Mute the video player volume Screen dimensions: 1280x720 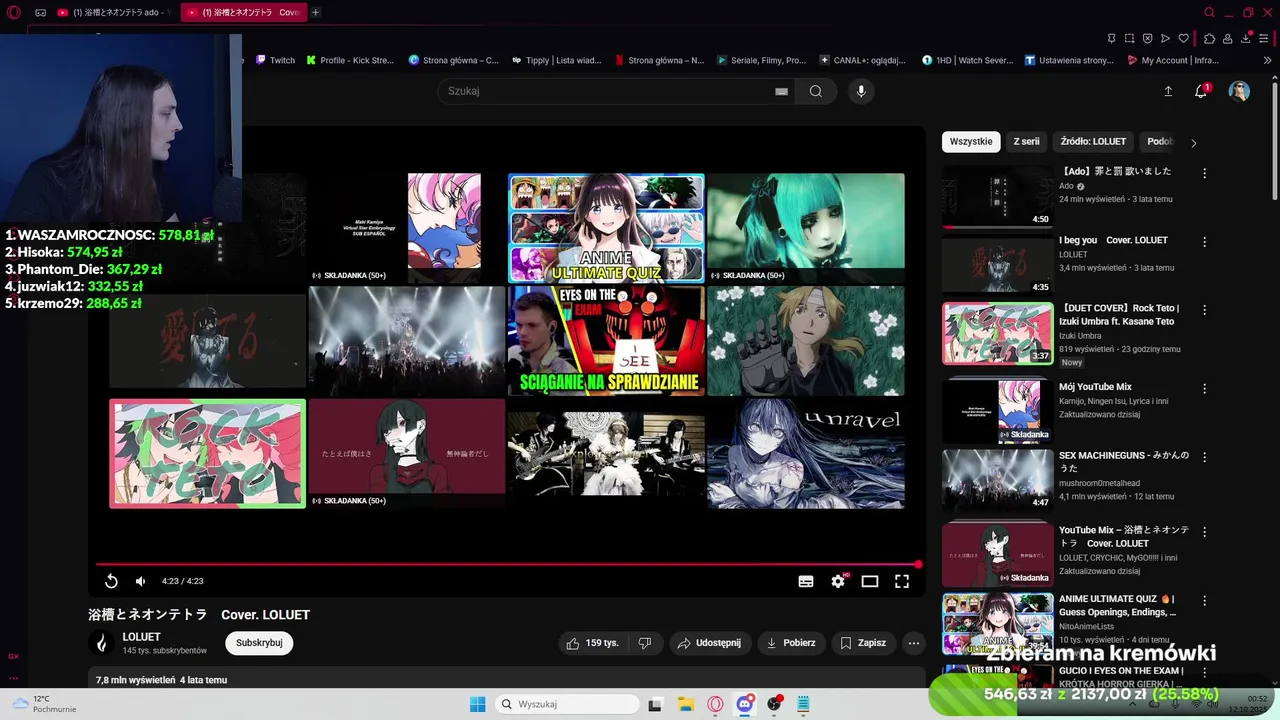(x=141, y=581)
